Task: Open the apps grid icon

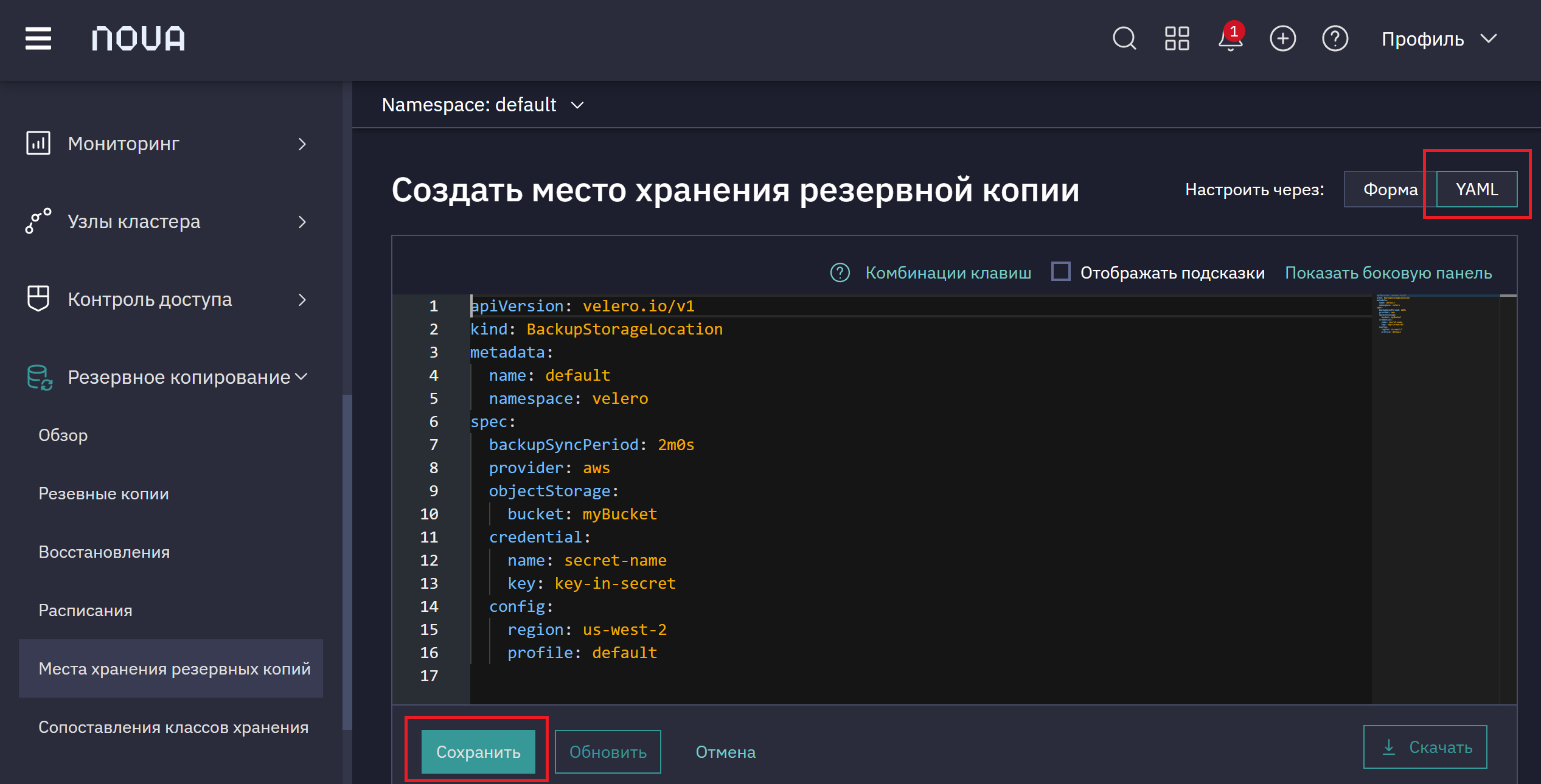Action: click(x=1177, y=39)
